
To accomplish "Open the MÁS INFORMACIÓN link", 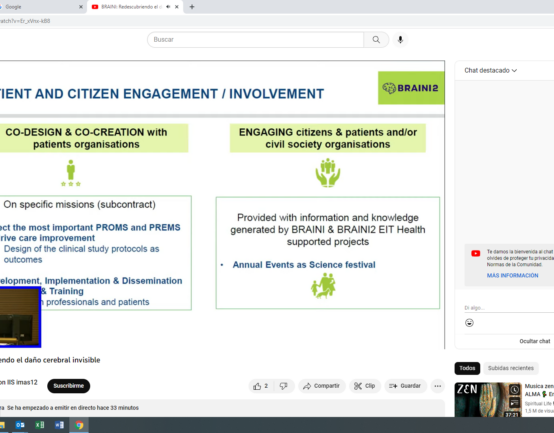I will pyautogui.click(x=512, y=275).
